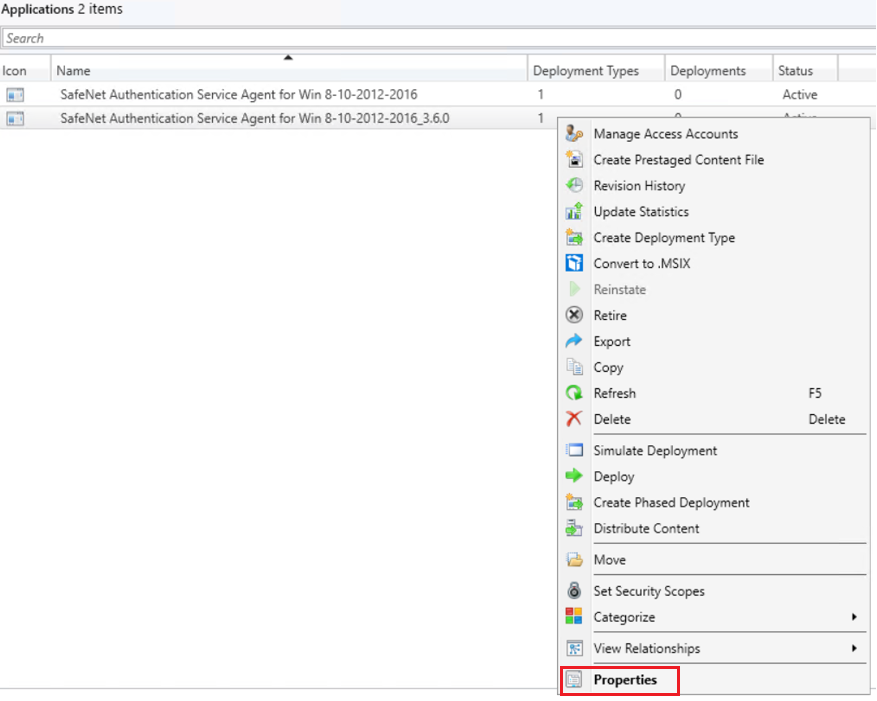Image resolution: width=877 pixels, height=701 pixels.
Task: Click Active status of first application
Action: click(x=800, y=95)
